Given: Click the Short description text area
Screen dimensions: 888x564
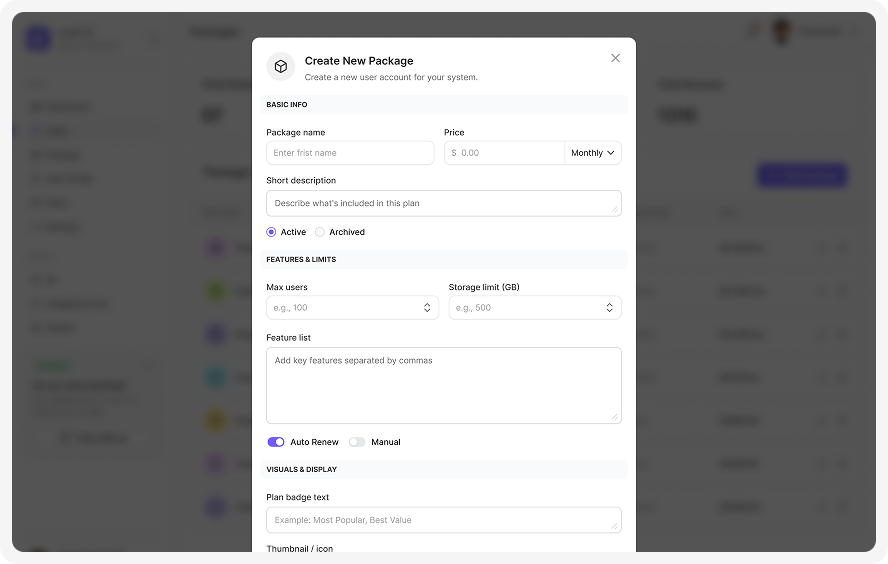Looking at the screenshot, I should pos(440,203).
